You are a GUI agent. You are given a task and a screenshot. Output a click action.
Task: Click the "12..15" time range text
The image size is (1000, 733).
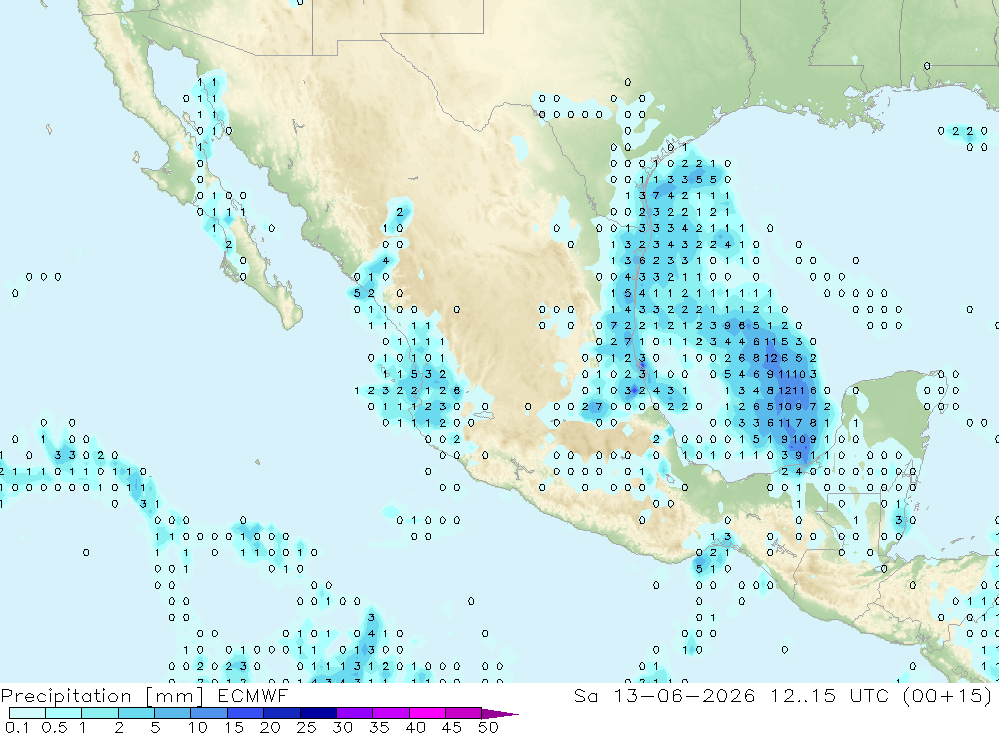802,695
